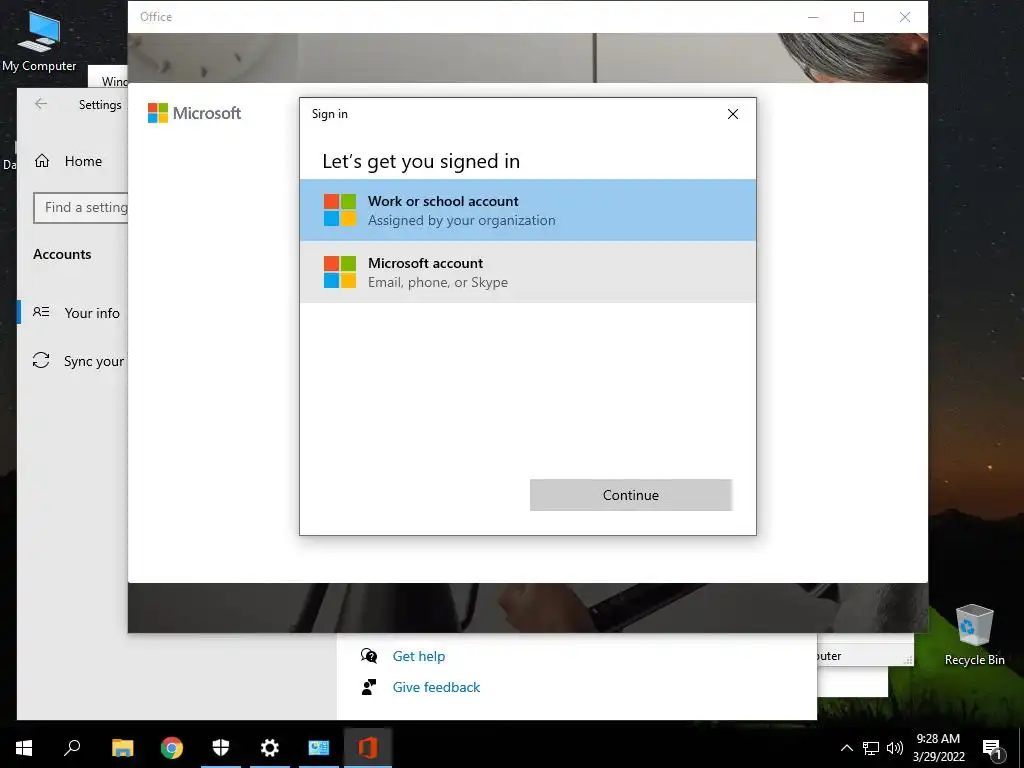Open File Explorer from taskbar
This screenshot has height=768, width=1024.
pyautogui.click(x=122, y=748)
